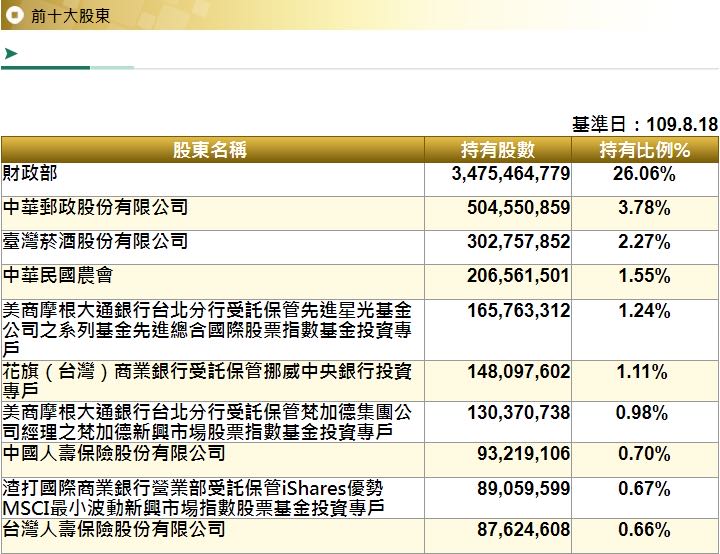
Task: Click percentage 1.11%
Action: pos(642,372)
